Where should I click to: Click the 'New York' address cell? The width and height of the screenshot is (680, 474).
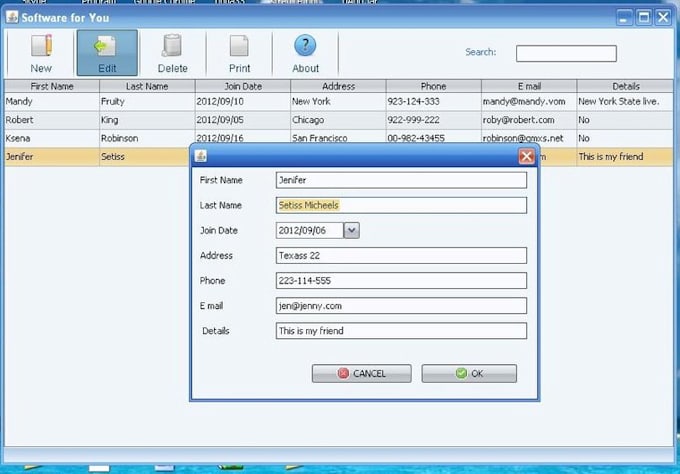click(x=338, y=101)
